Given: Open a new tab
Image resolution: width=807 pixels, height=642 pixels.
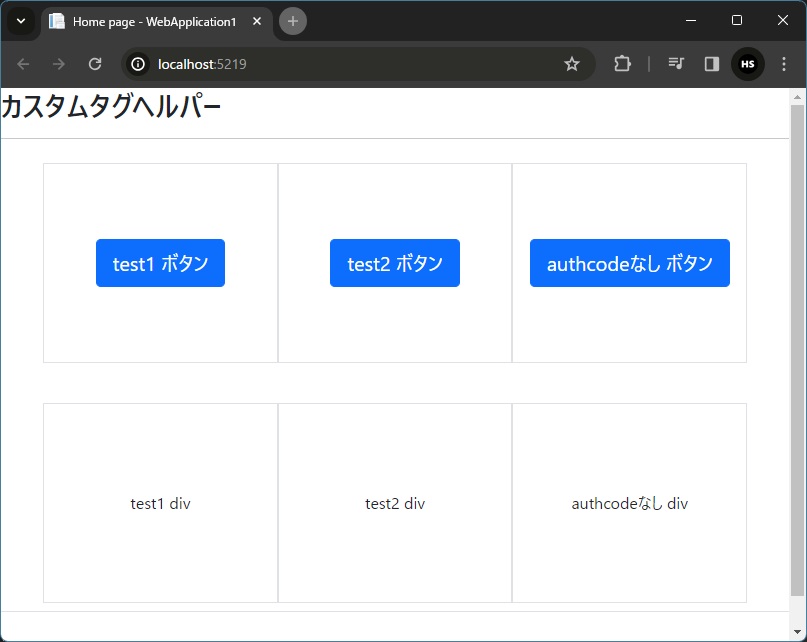Looking at the screenshot, I should (293, 21).
